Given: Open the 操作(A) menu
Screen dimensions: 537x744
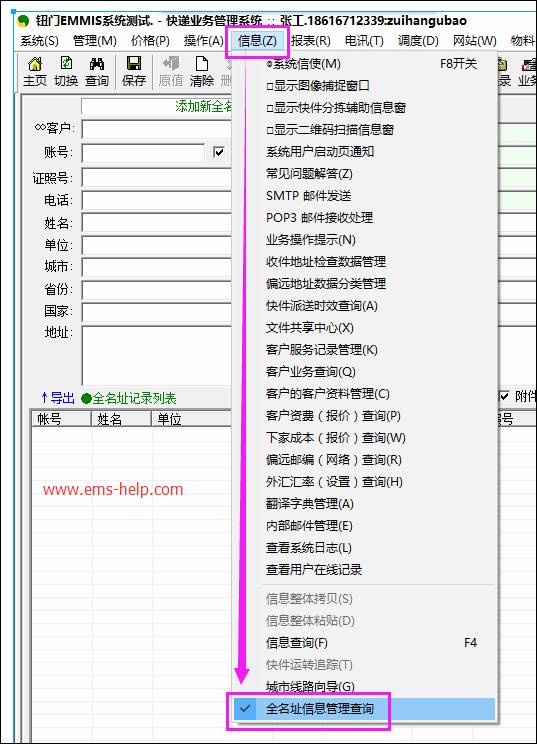Looking at the screenshot, I should pos(204,41).
